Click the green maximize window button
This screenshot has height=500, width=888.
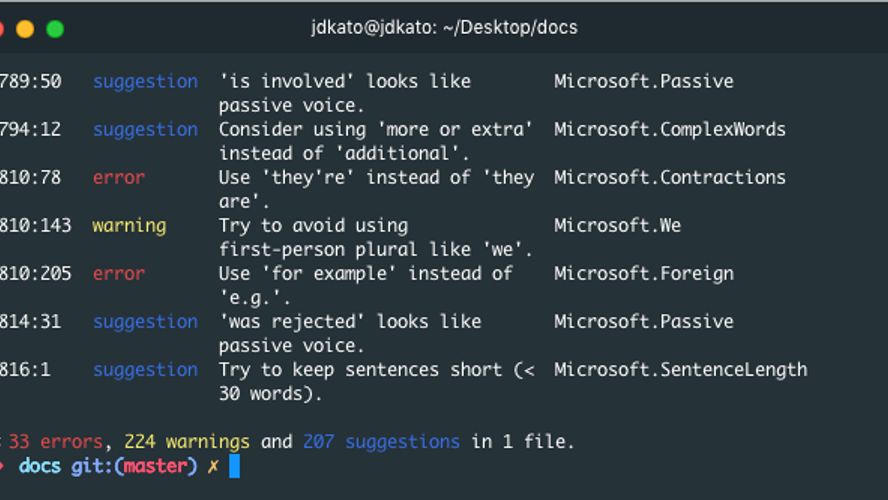click(55, 28)
